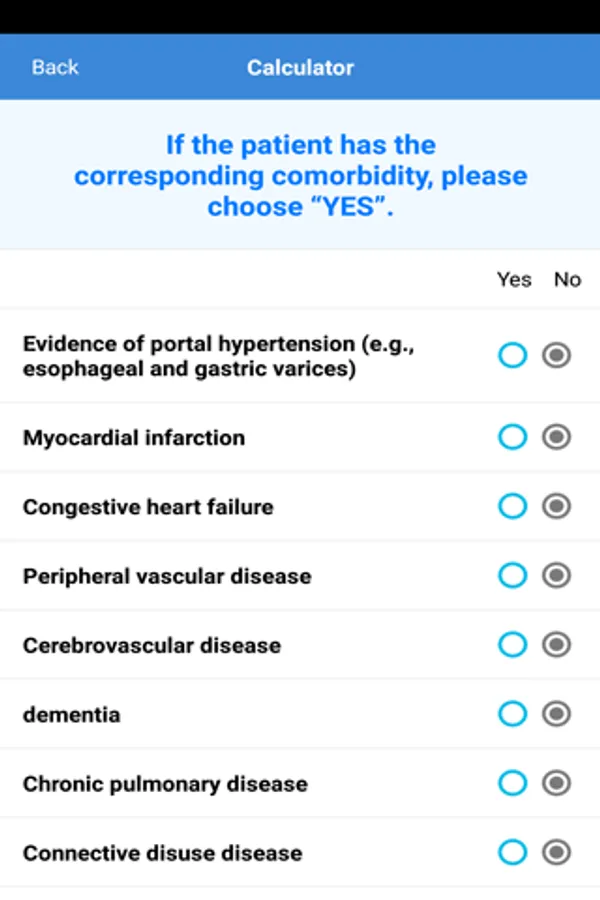Tap the Chronic pulmonary disease label

(x=165, y=784)
